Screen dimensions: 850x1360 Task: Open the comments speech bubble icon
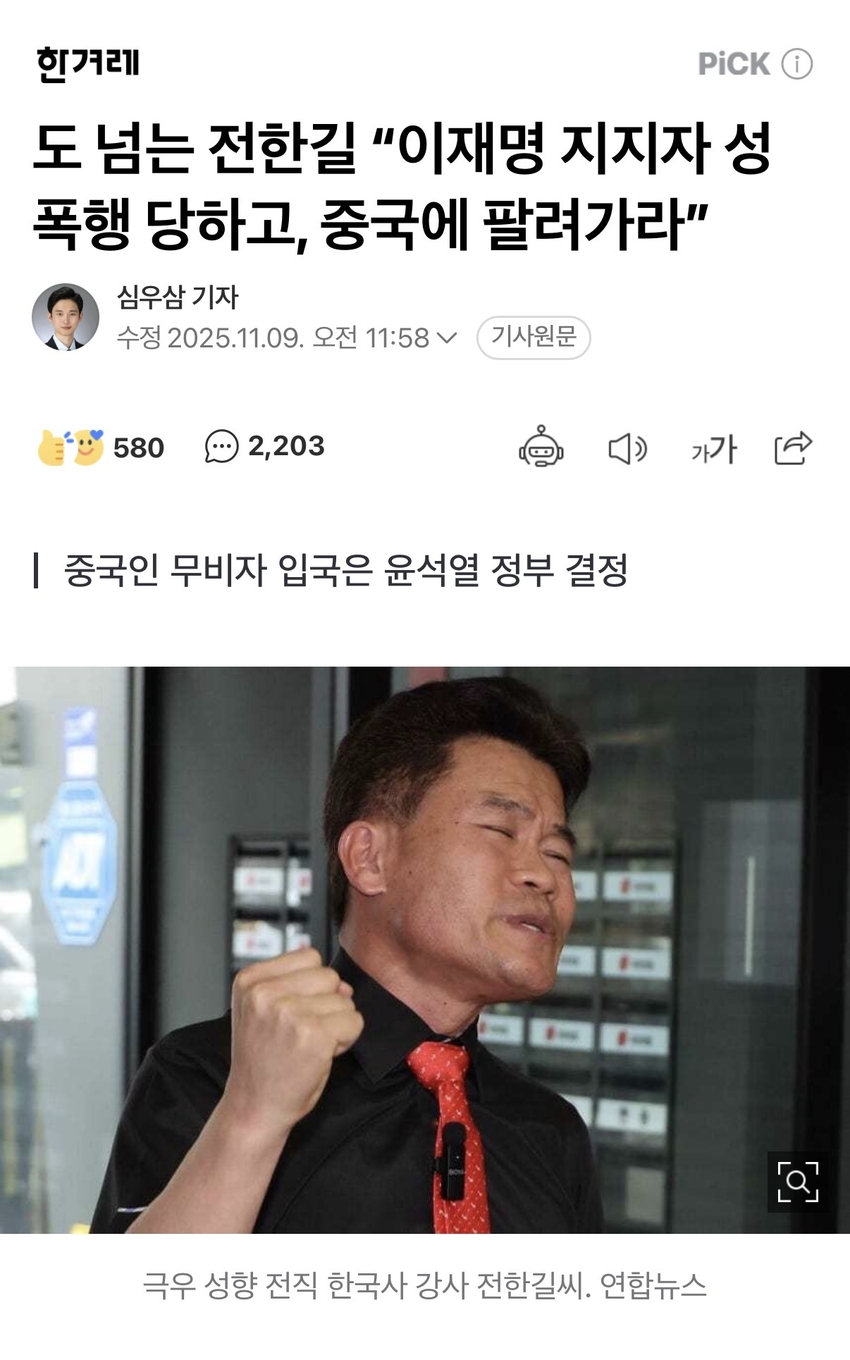tap(221, 447)
